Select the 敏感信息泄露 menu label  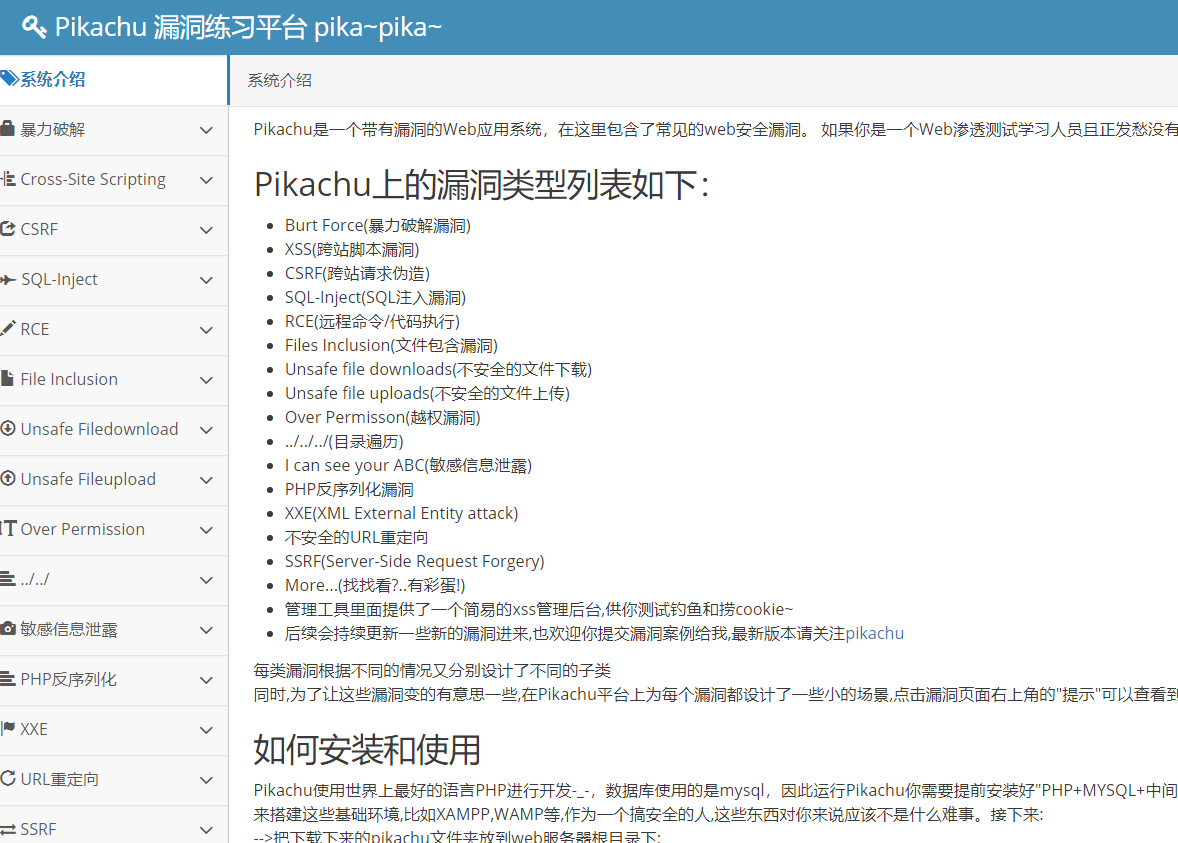[x=69, y=629]
